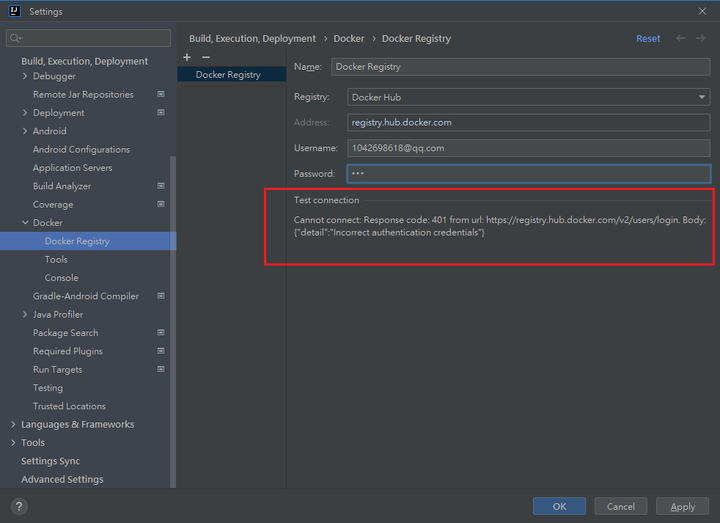This screenshot has height=523, width=720.
Task: Expand the Tools top-level section
Action: tap(13, 443)
